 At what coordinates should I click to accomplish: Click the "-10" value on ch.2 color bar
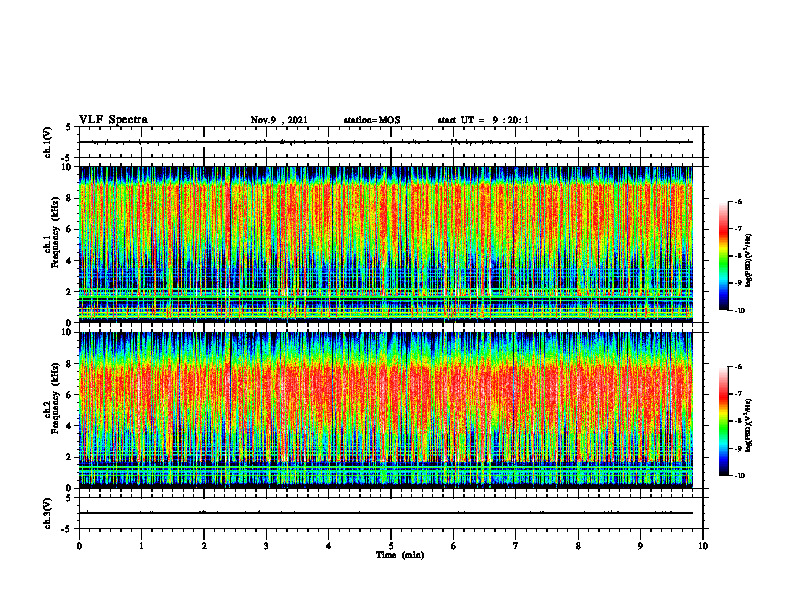pyautogui.click(x=740, y=476)
